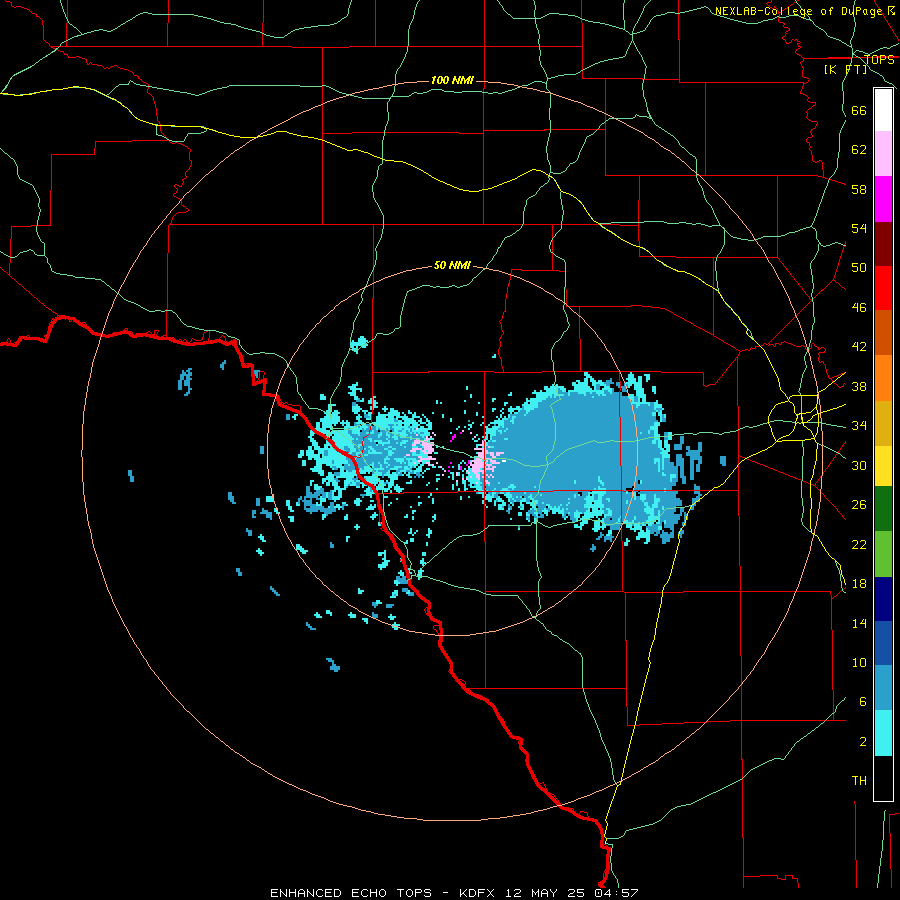Click the magenta swatch above 54 in the legend
This screenshot has height=900, width=900.
coord(883,199)
